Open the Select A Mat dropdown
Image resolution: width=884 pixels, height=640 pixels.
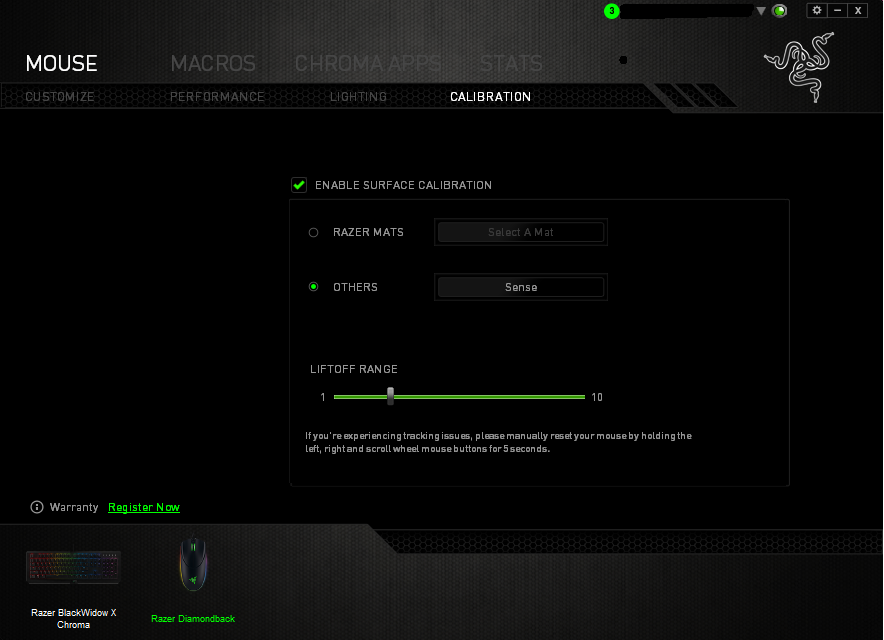[x=521, y=232]
